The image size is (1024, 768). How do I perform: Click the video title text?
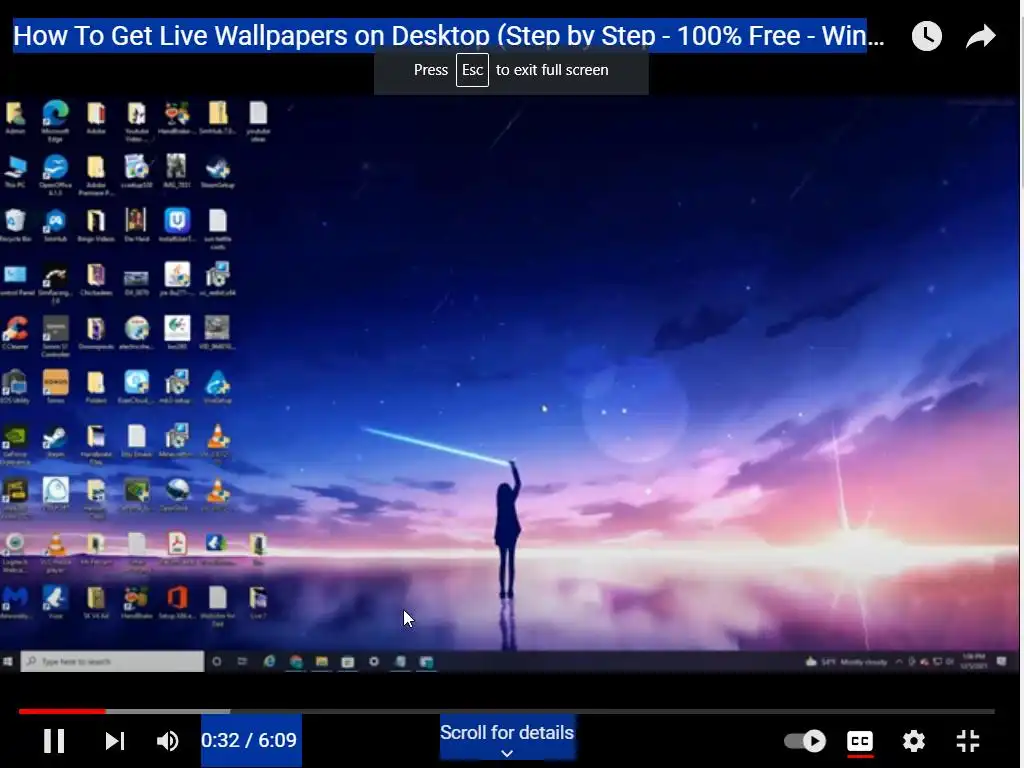tap(449, 35)
